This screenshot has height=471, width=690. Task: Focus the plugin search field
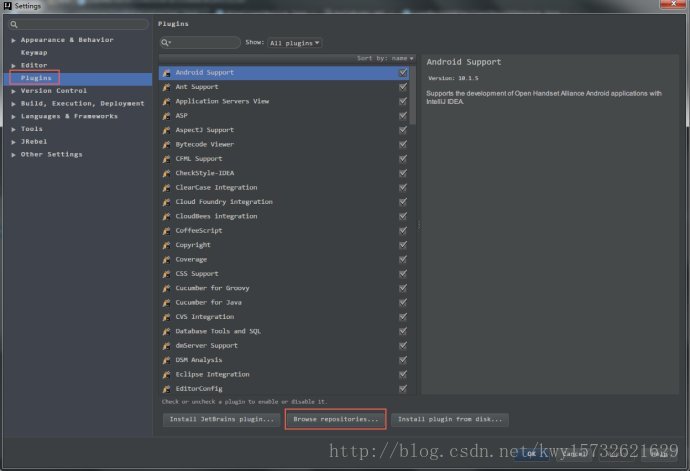coord(200,42)
